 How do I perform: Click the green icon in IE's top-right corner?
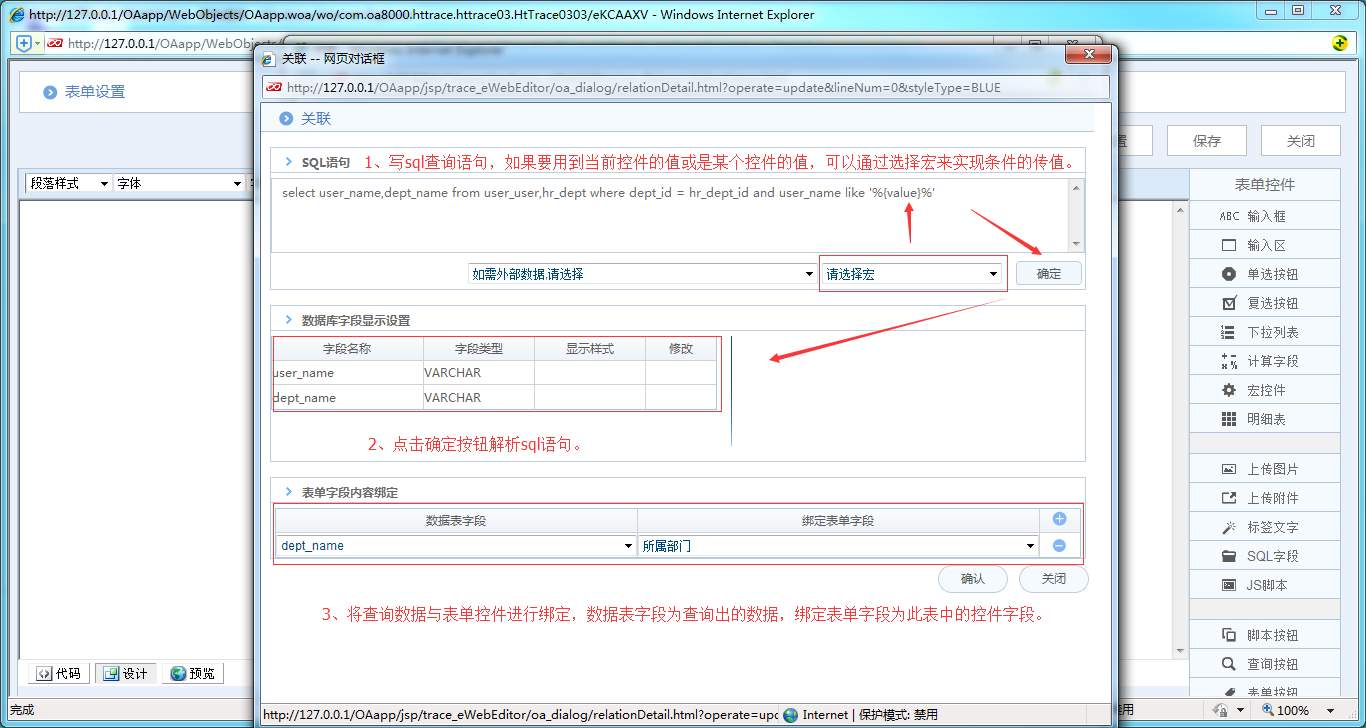point(1340,43)
